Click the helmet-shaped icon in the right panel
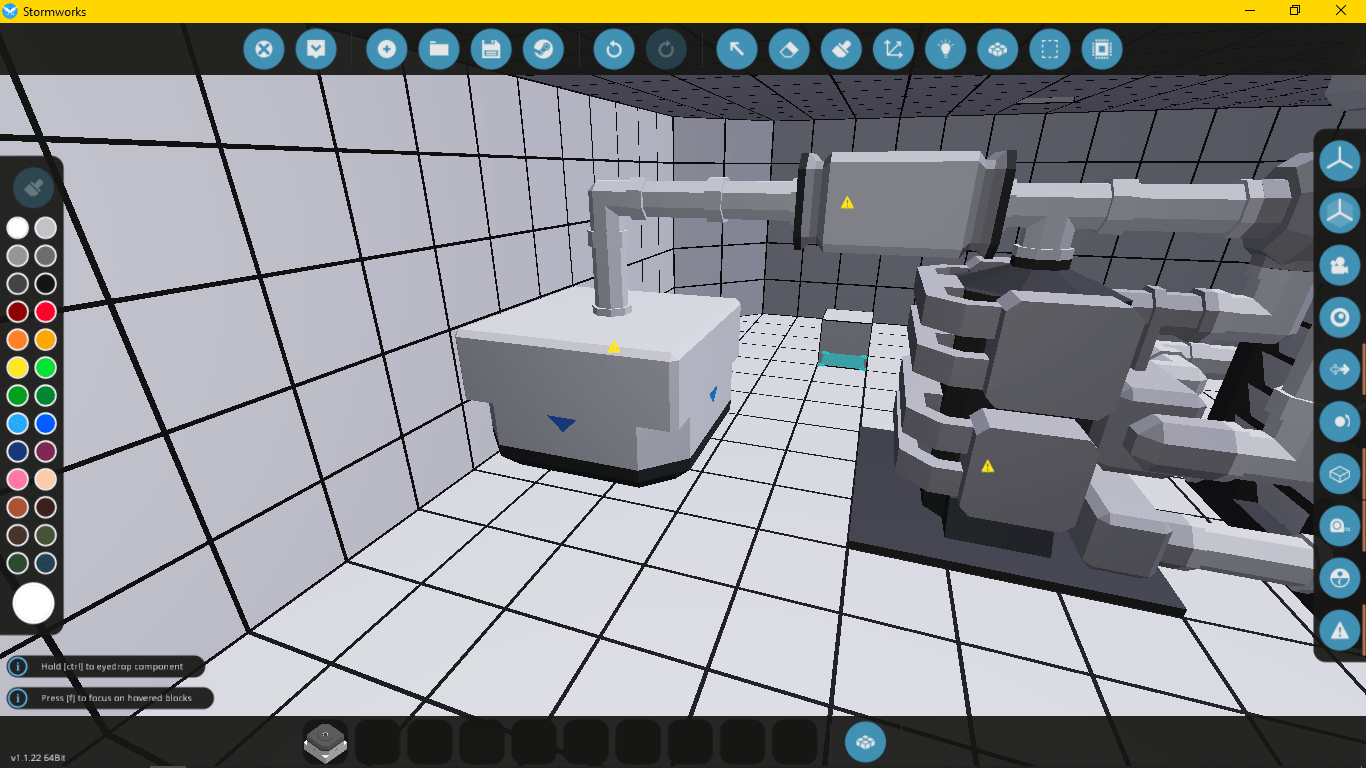 (1339, 577)
